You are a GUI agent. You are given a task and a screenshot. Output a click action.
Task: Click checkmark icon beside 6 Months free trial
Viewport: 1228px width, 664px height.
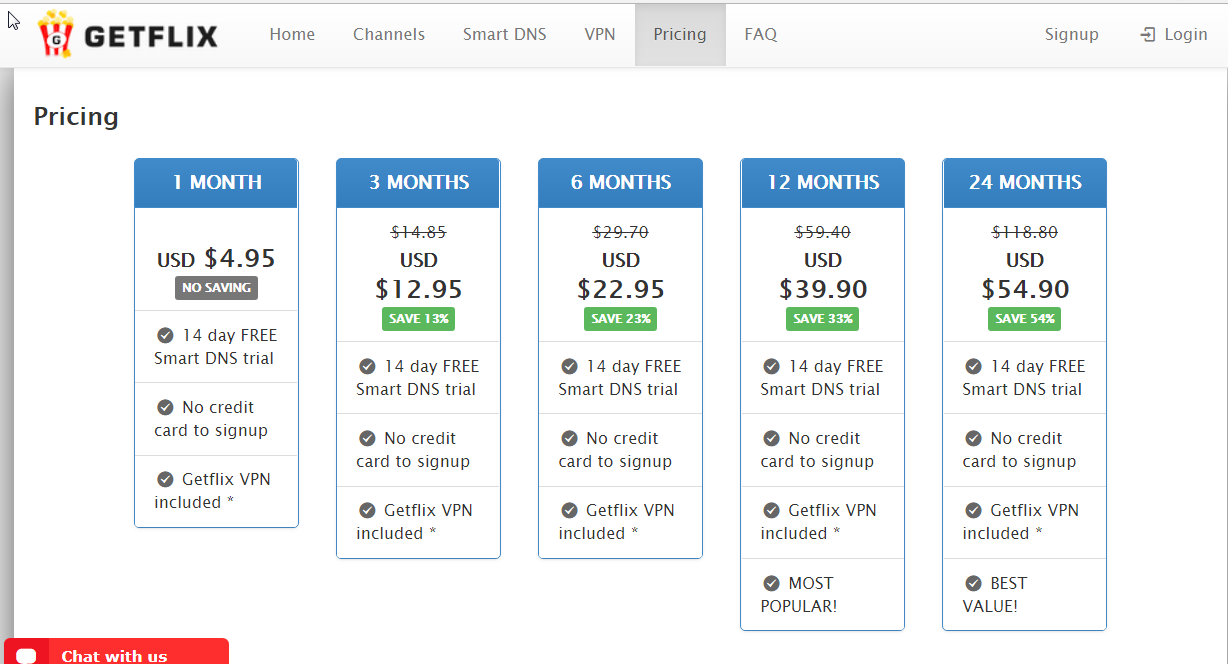pyautogui.click(x=569, y=366)
